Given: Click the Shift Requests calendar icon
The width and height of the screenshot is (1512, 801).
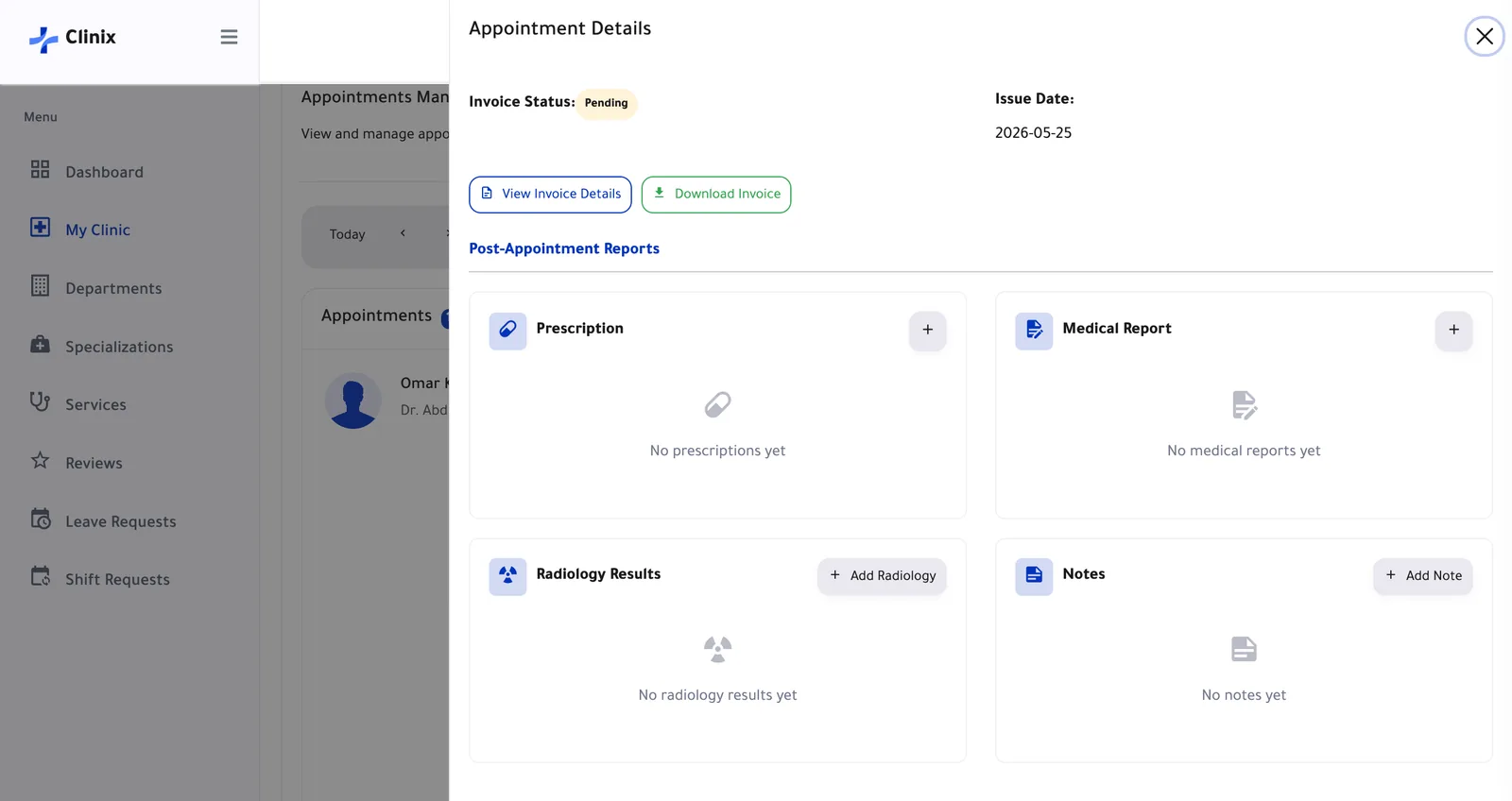Looking at the screenshot, I should (41, 576).
